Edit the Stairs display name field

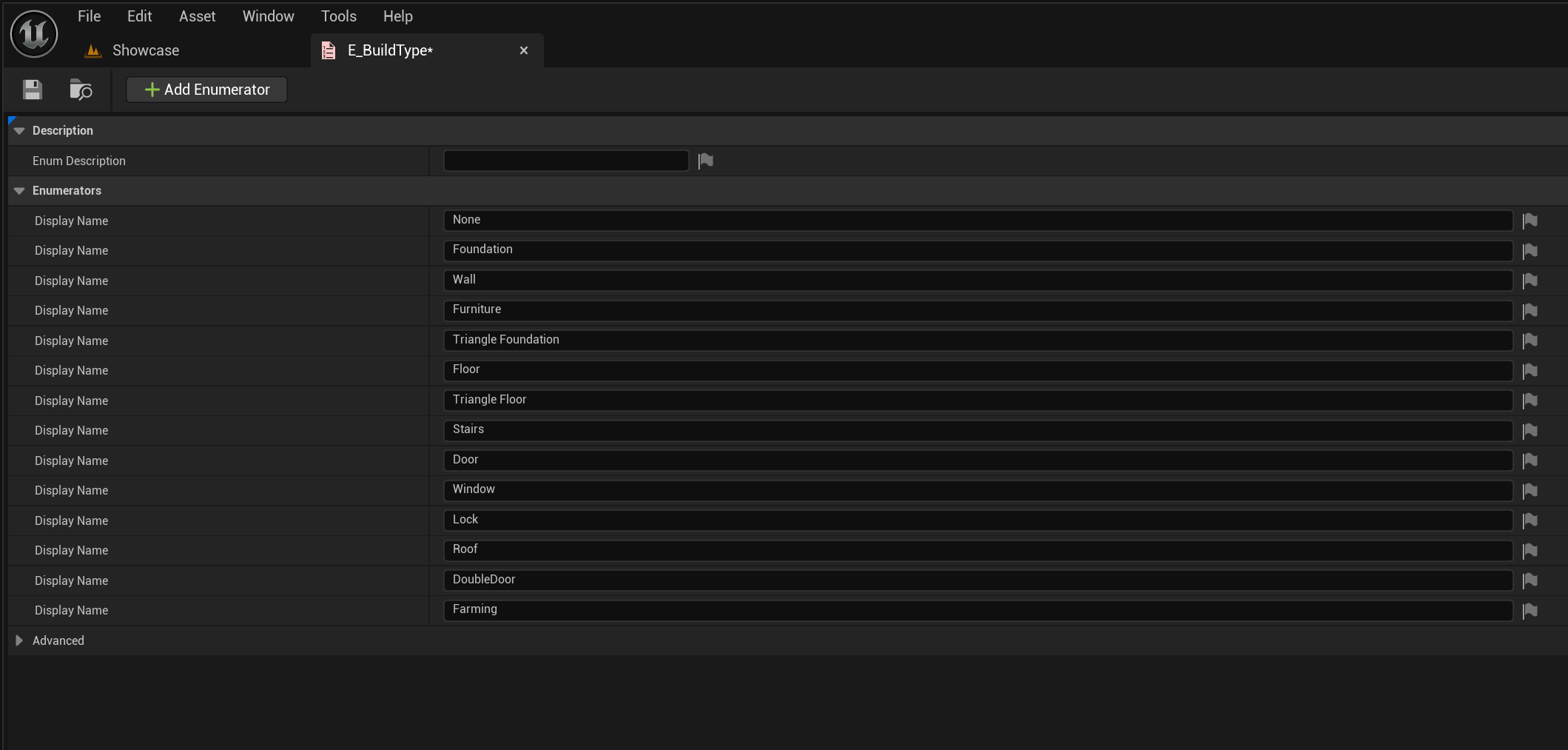click(x=978, y=430)
